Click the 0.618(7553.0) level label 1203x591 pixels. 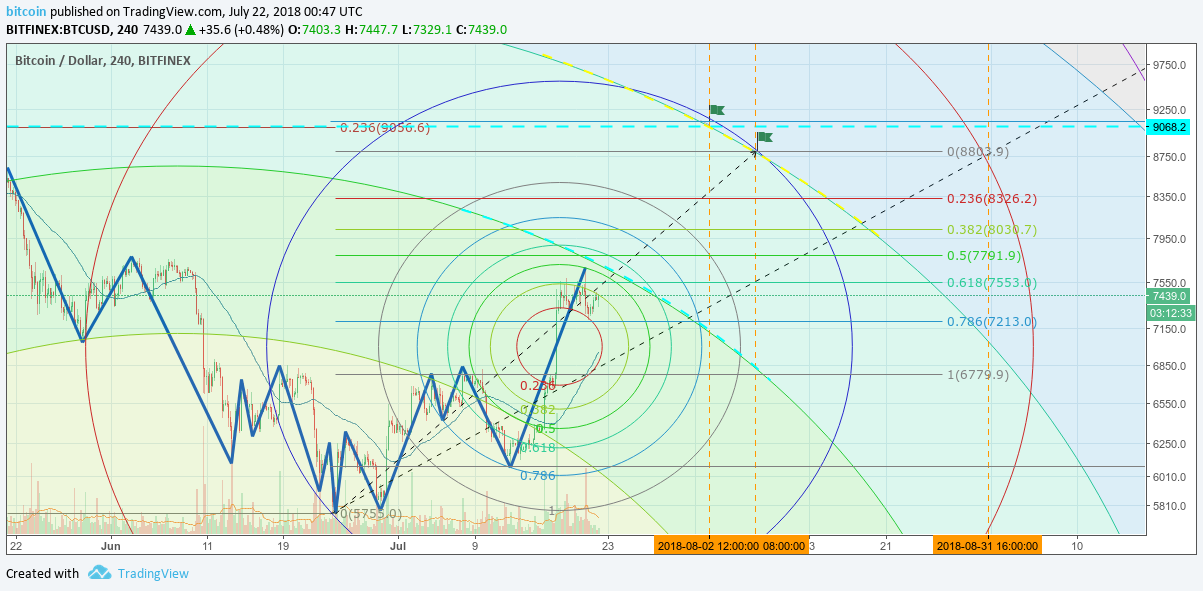(x=991, y=283)
